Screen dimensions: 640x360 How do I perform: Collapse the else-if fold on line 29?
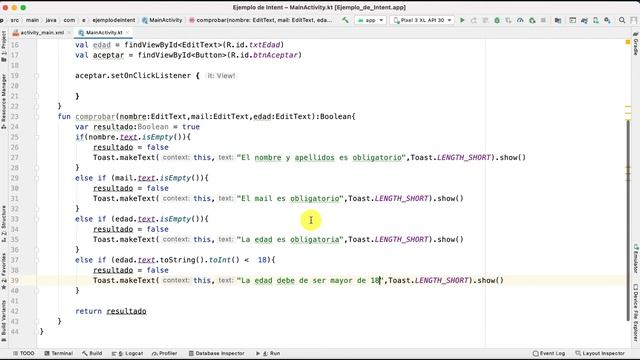(x=36, y=178)
